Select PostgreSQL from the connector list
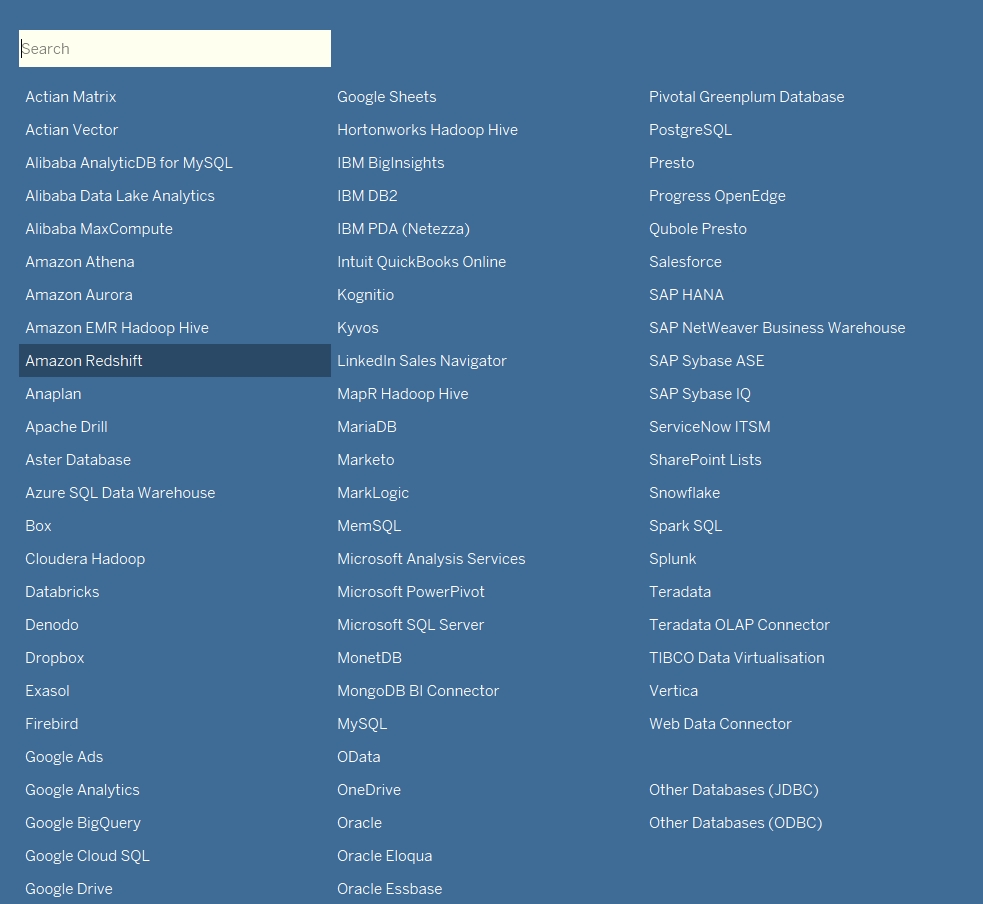This screenshot has width=983, height=904. point(690,129)
